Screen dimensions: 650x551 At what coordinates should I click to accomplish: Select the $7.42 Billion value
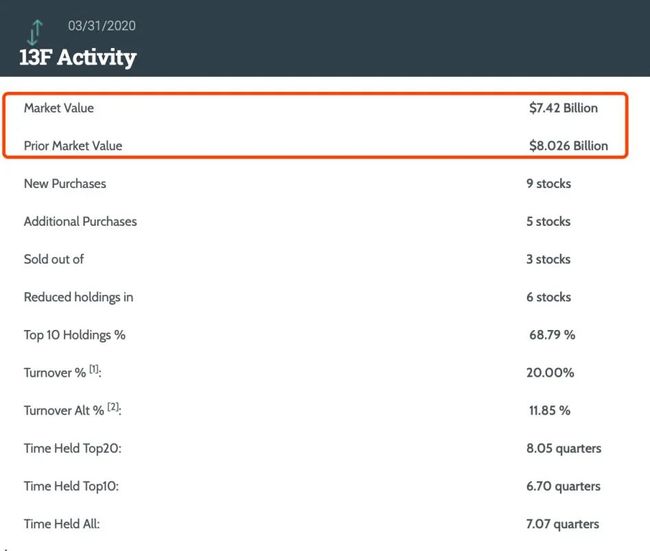(x=563, y=108)
